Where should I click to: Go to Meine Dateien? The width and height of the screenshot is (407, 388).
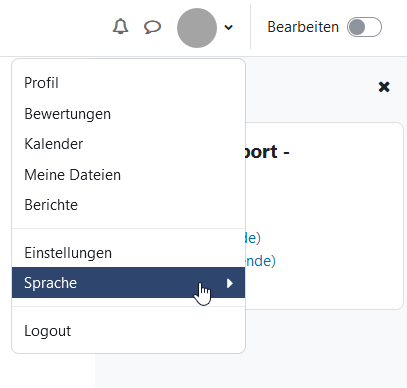129,175
